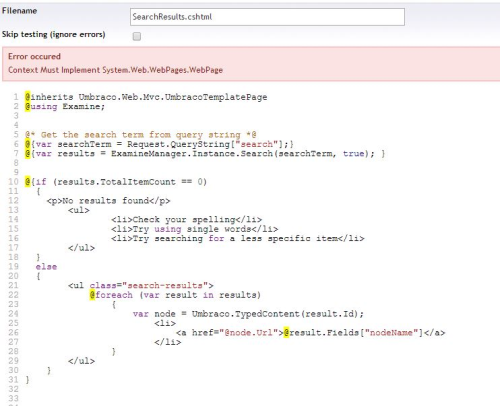Click the highlighted @ before inherits
500x406 pixels.
(28, 97)
